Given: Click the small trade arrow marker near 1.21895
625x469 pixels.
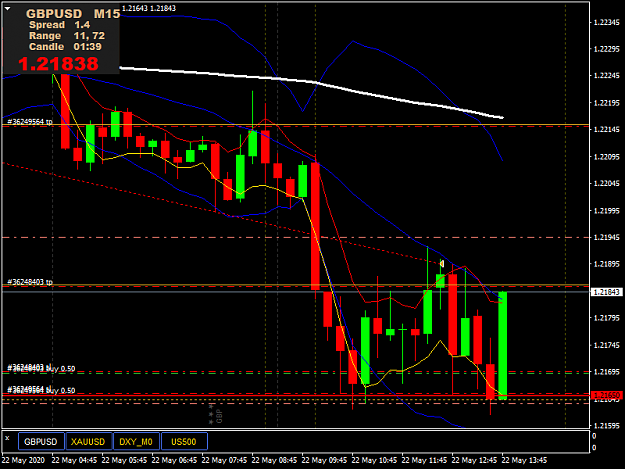Looking at the screenshot, I should pyautogui.click(x=442, y=263).
